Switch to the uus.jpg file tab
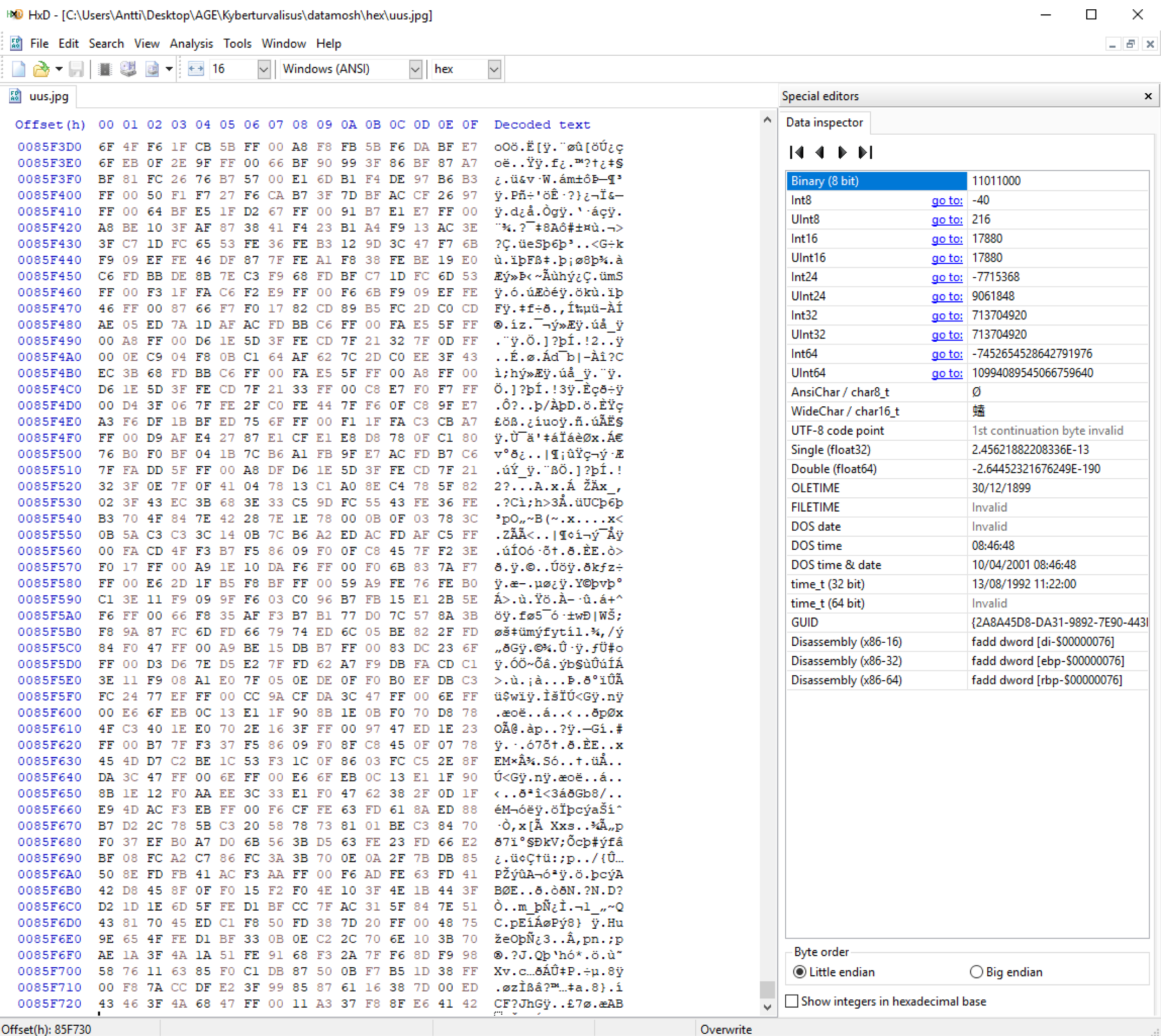The height and width of the screenshot is (1036, 1161). pos(40,96)
